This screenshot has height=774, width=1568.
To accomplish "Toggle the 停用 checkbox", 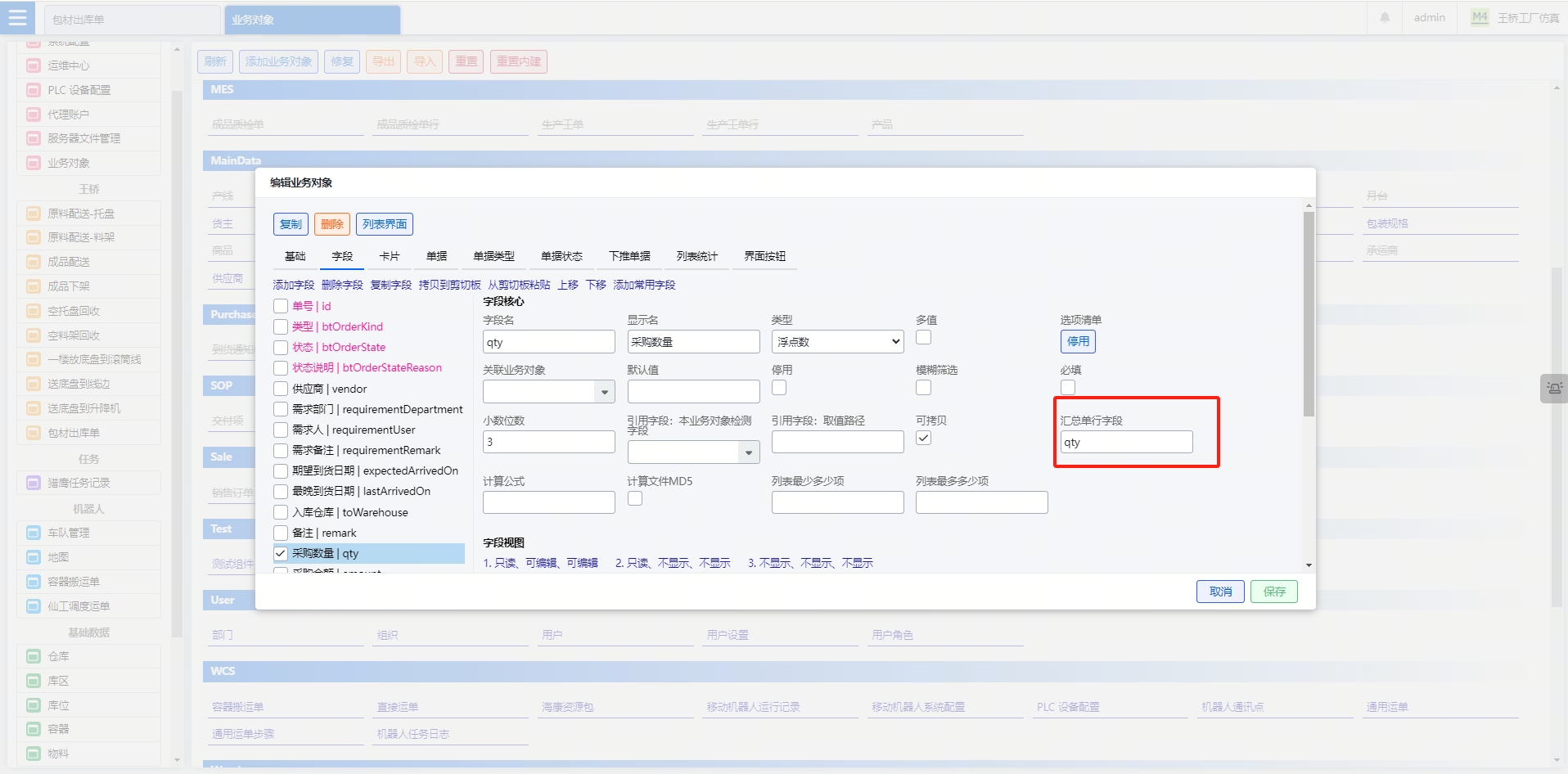I will tap(779, 387).
